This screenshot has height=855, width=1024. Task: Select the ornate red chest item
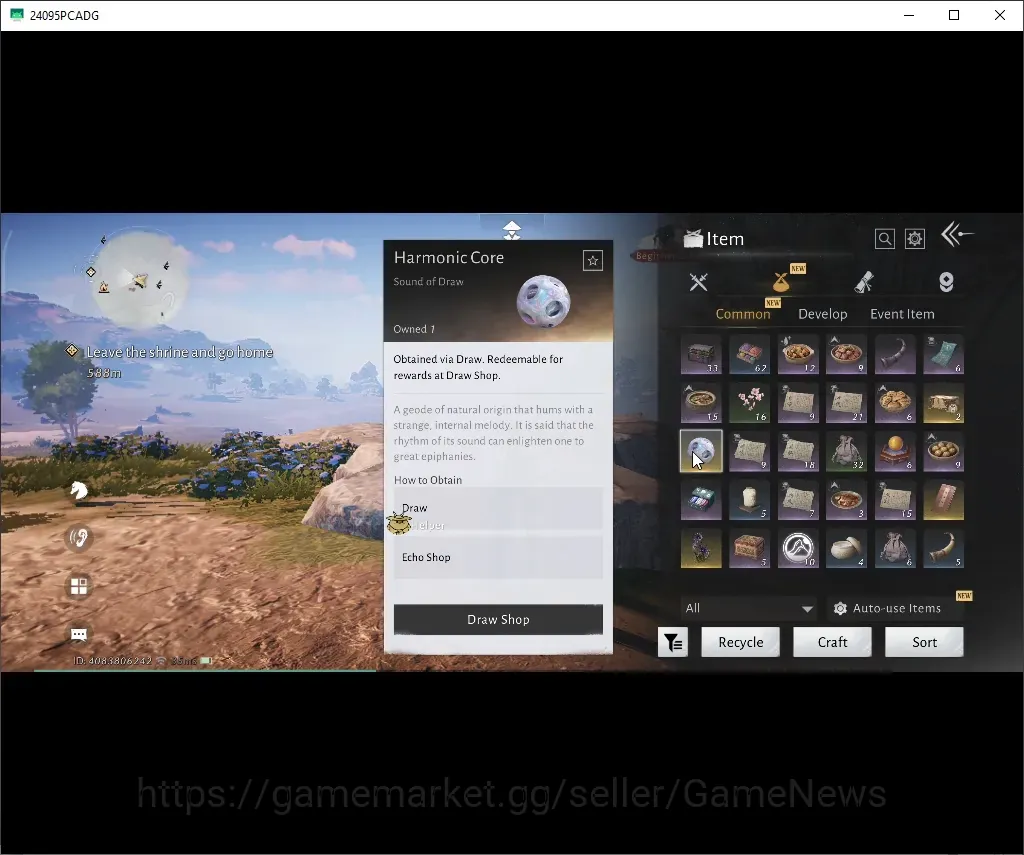750,548
